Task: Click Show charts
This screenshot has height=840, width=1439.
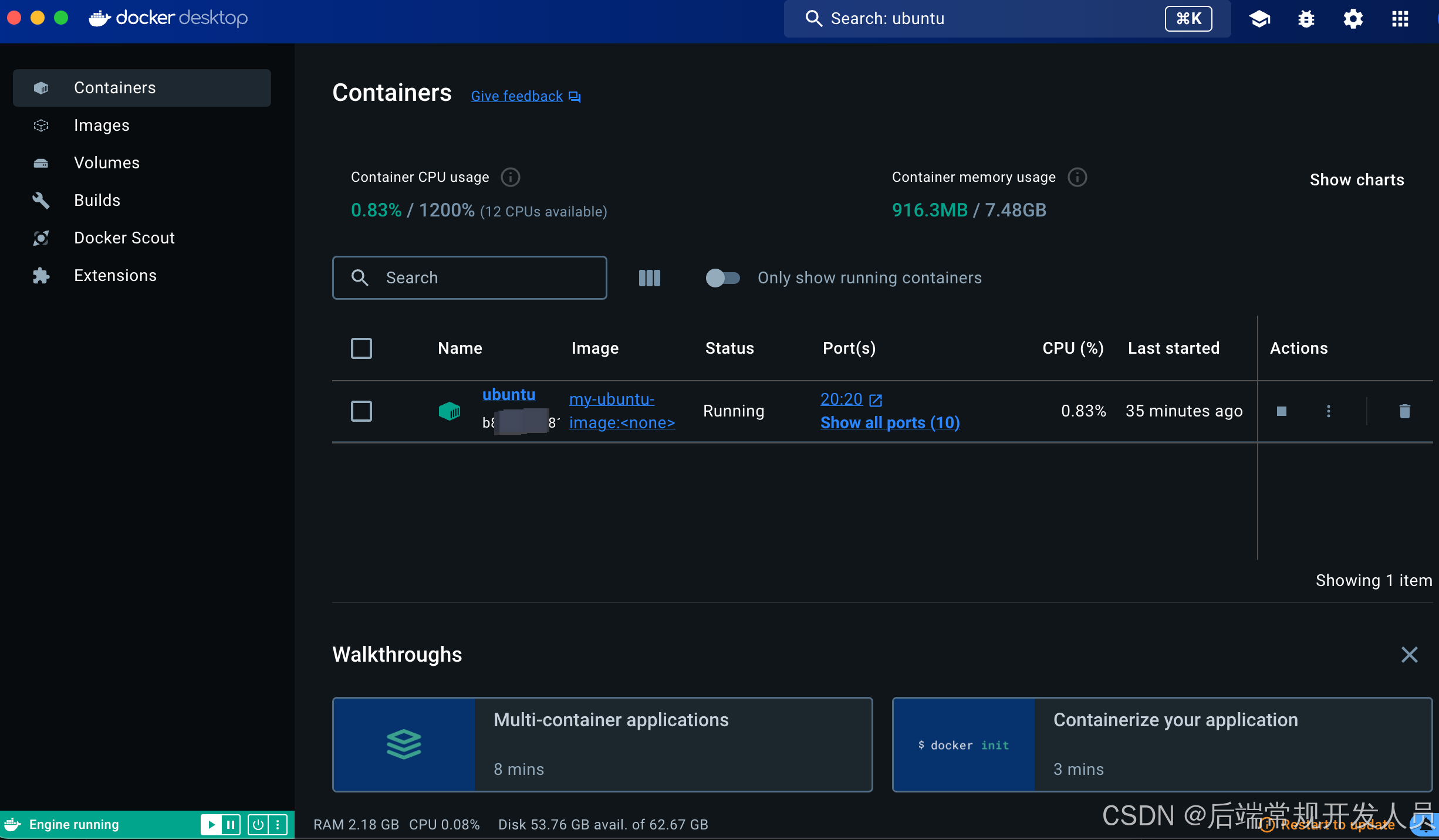Action: click(x=1357, y=180)
